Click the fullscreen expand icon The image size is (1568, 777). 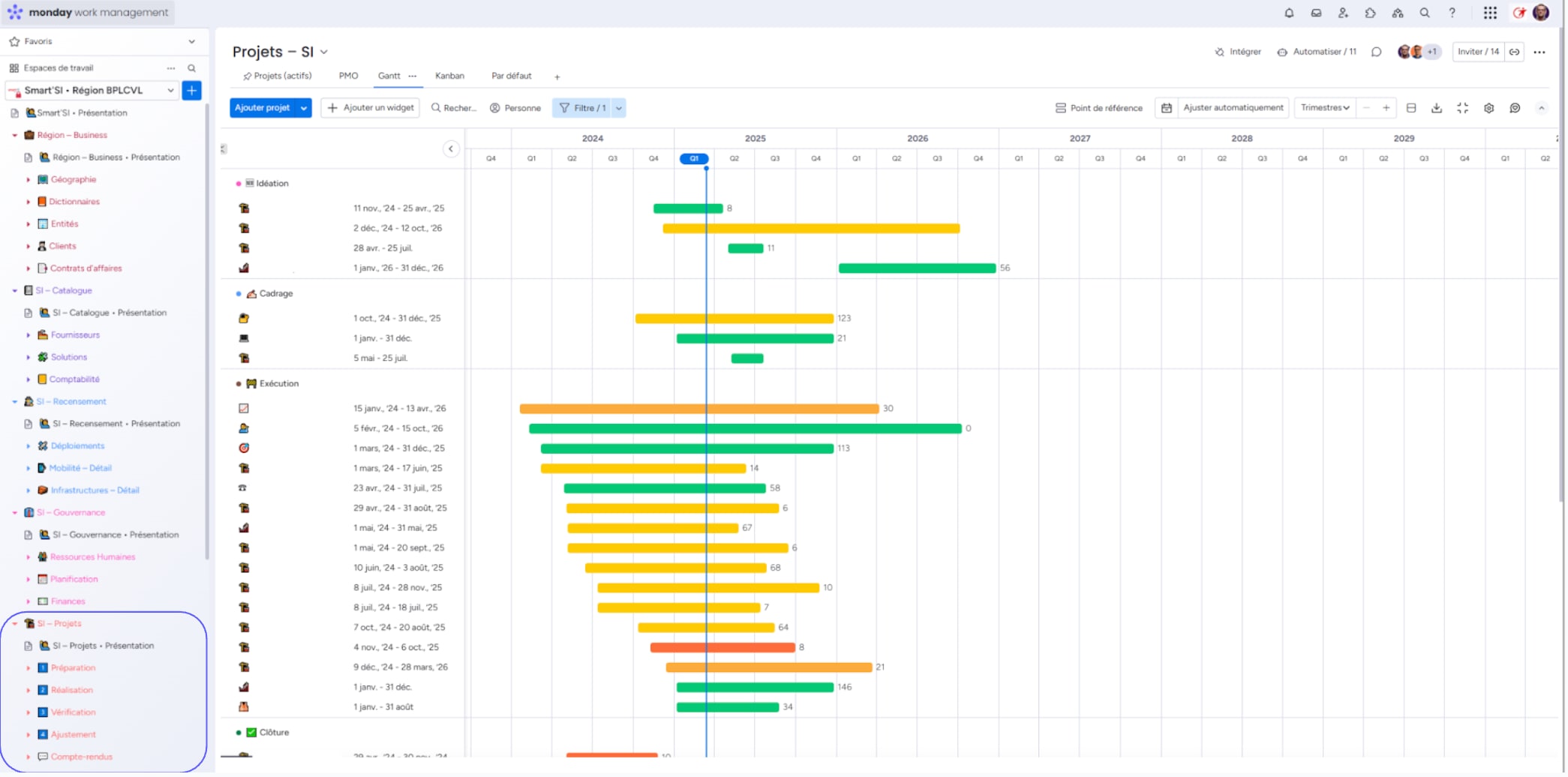click(1462, 108)
